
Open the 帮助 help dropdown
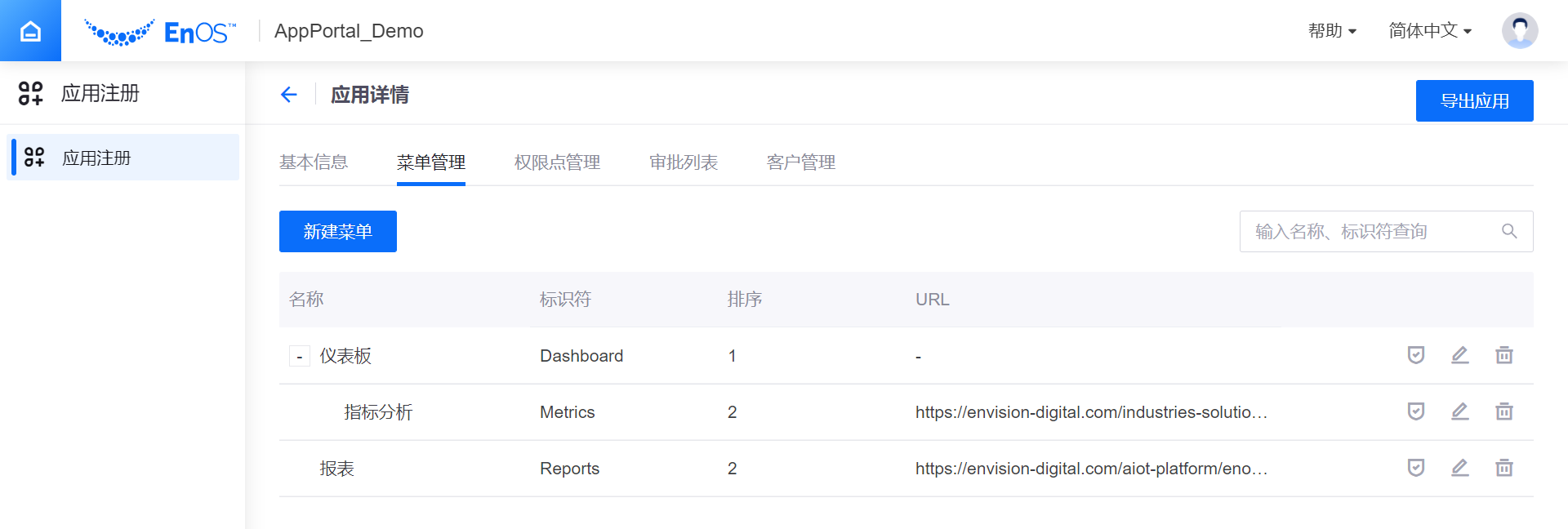(1332, 31)
